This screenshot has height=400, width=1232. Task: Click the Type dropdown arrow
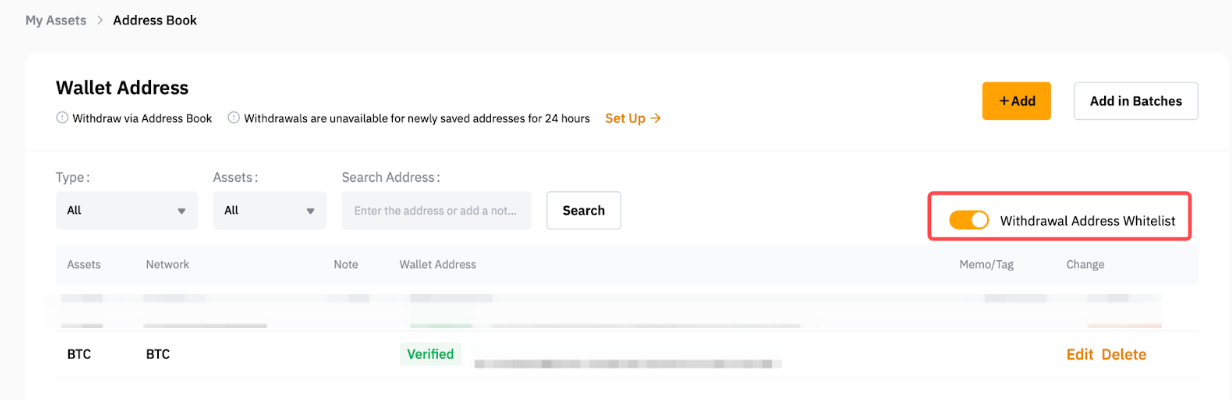pos(181,211)
